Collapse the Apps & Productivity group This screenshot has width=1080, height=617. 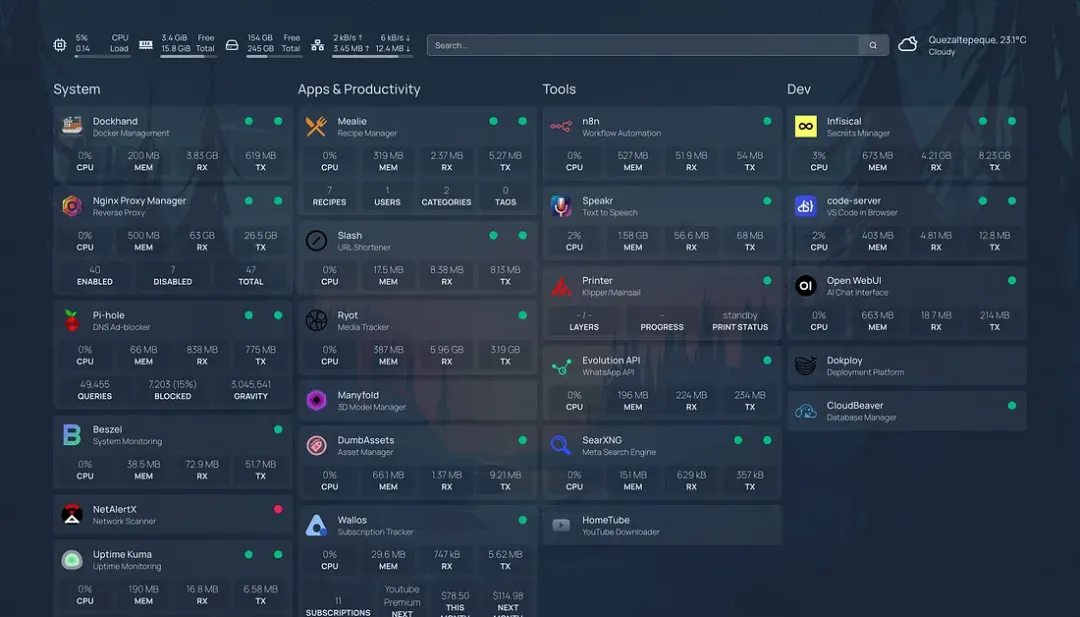[x=359, y=89]
